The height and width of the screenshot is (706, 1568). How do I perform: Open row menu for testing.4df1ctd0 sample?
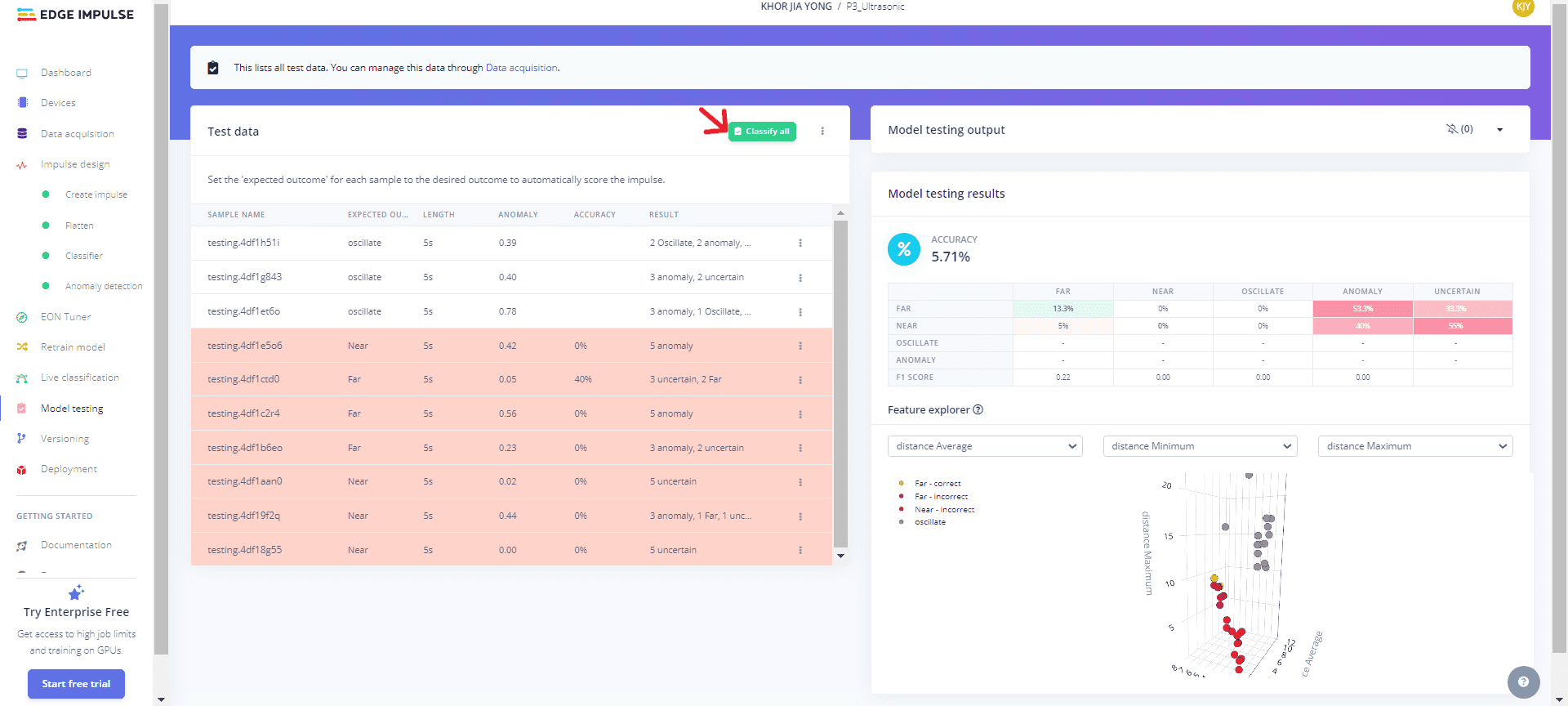800,380
